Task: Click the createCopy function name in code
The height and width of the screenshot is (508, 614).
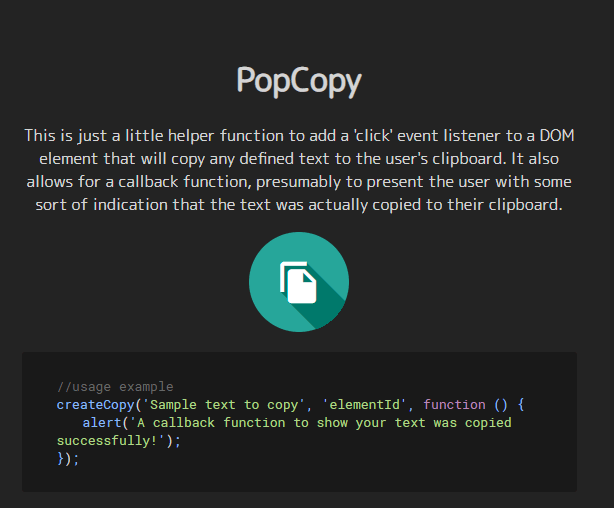Action: 96,405
